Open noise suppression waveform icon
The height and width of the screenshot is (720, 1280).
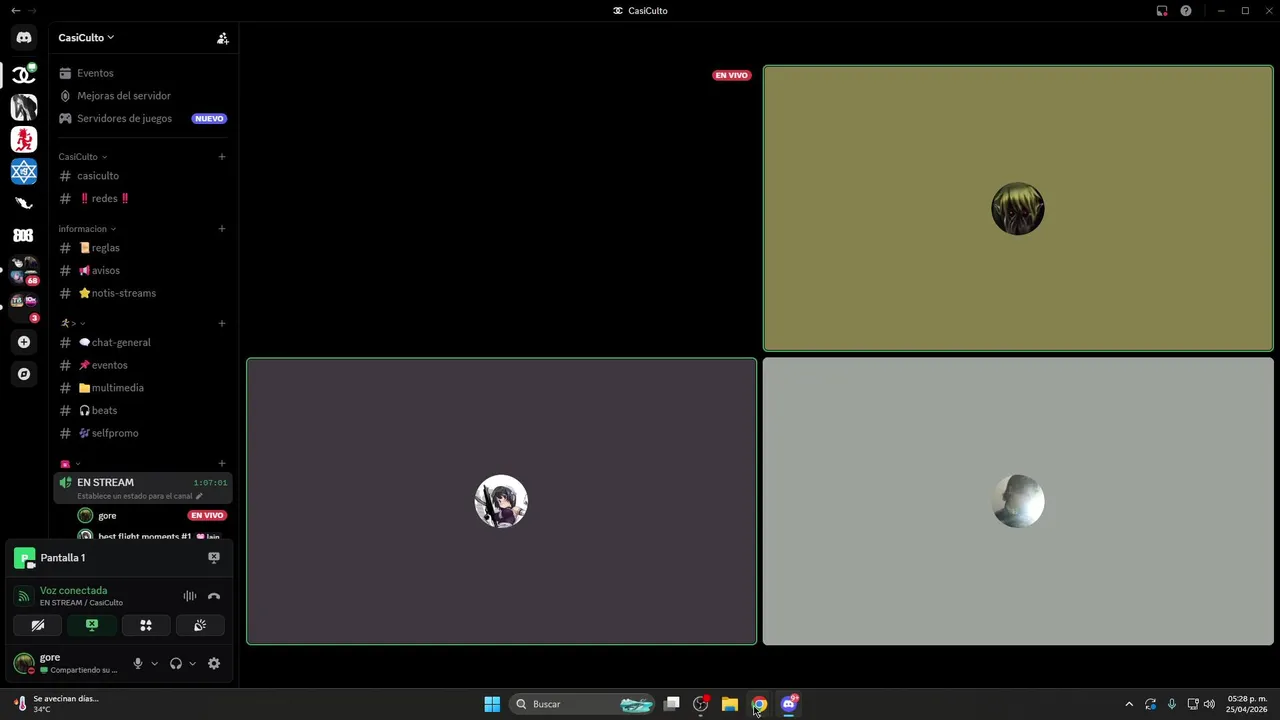point(190,596)
